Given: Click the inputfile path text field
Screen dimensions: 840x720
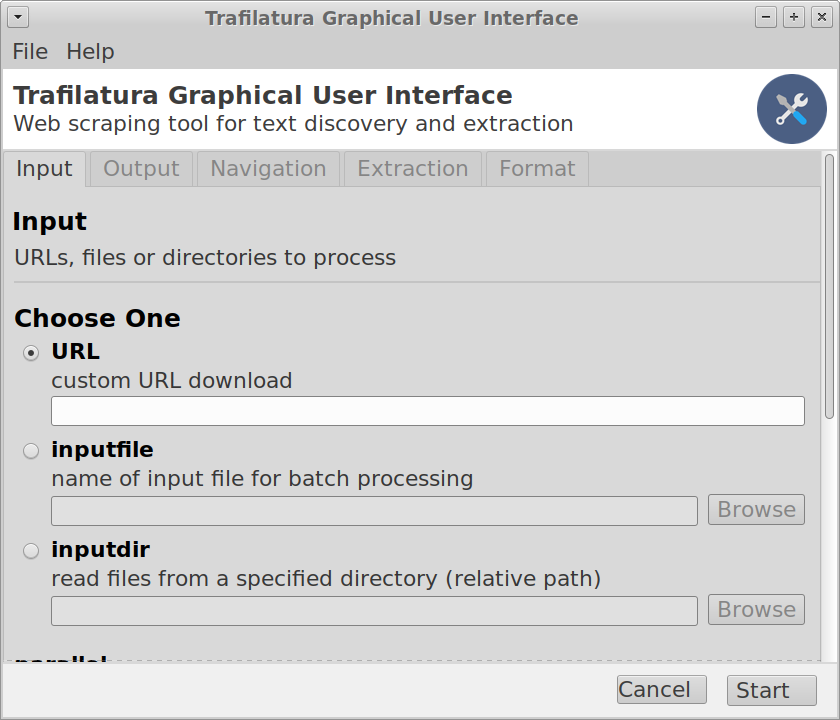Looking at the screenshot, I should (x=374, y=511).
